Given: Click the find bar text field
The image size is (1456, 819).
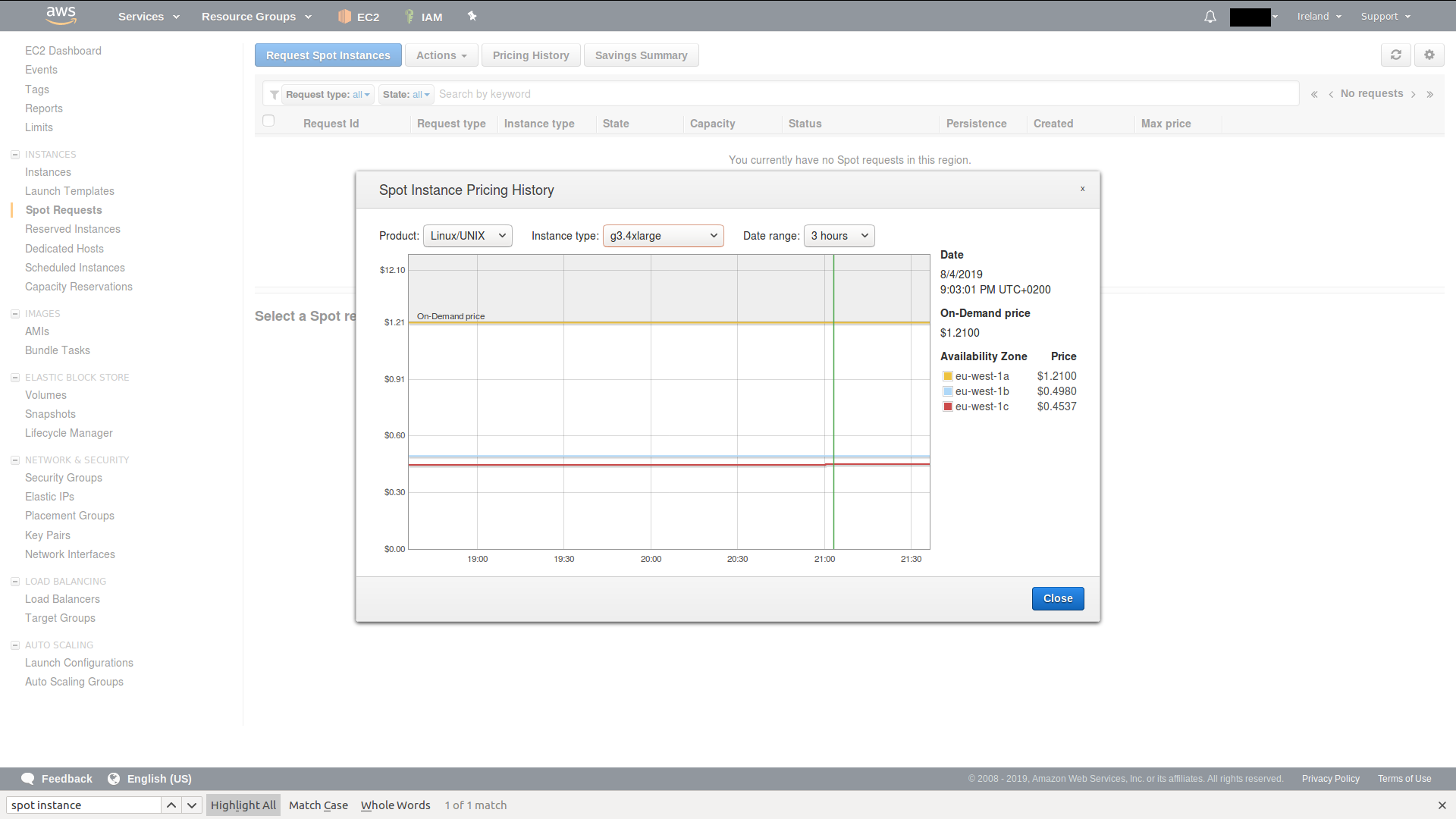Looking at the screenshot, I should (x=83, y=805).
